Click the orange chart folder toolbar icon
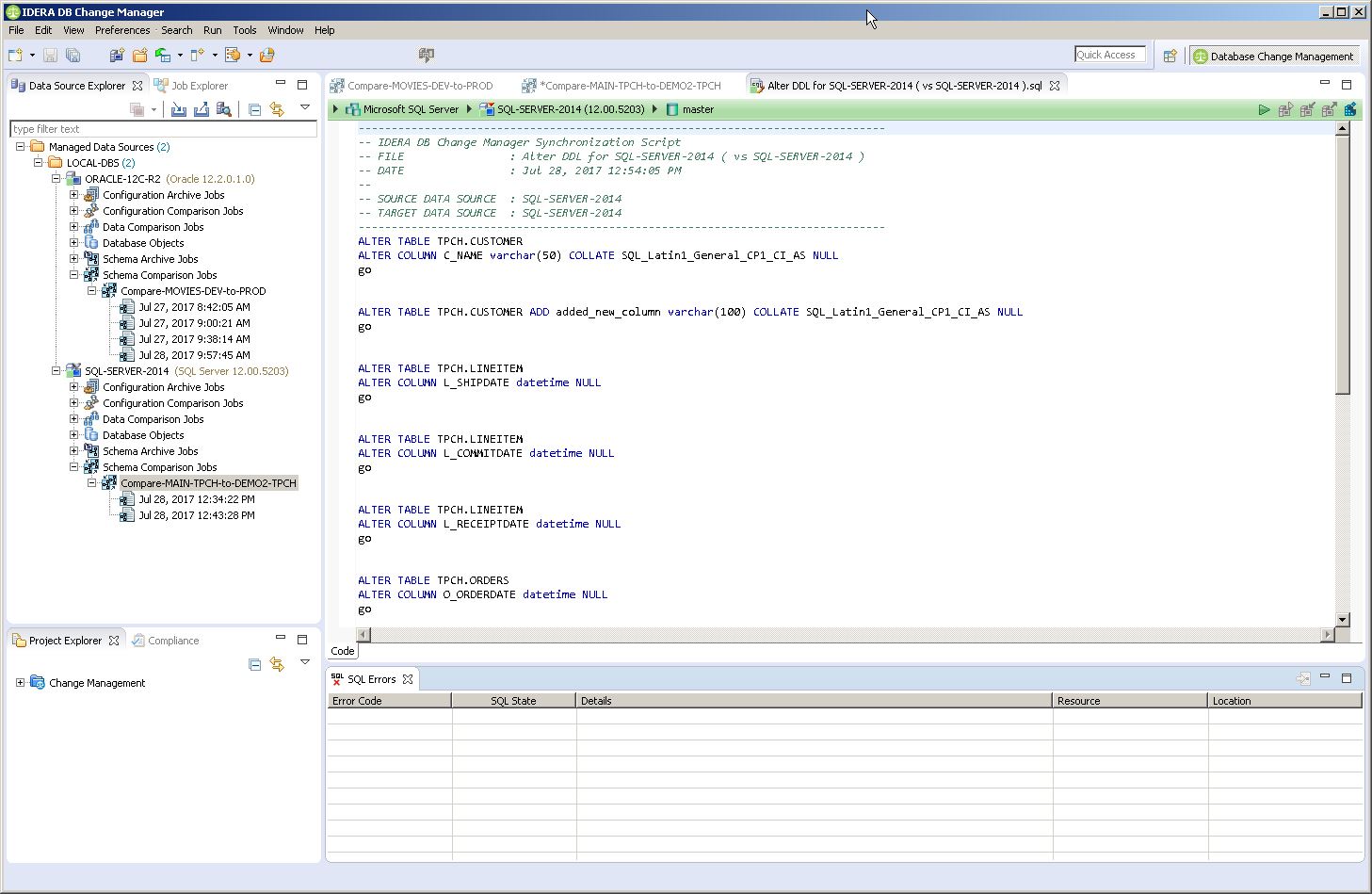1372x894 pixels. (266, 56)
